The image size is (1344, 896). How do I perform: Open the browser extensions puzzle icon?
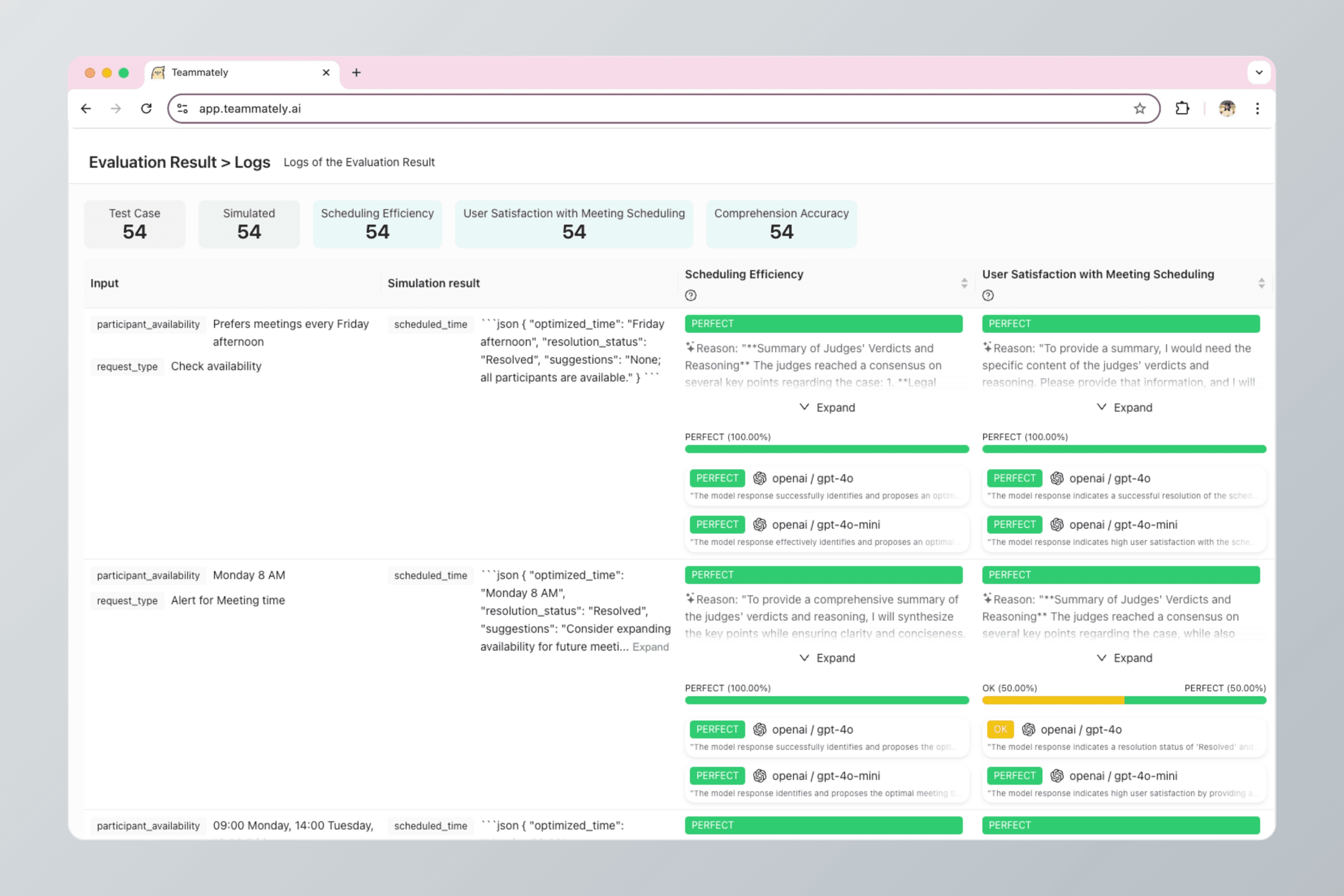pos(1182,109)
